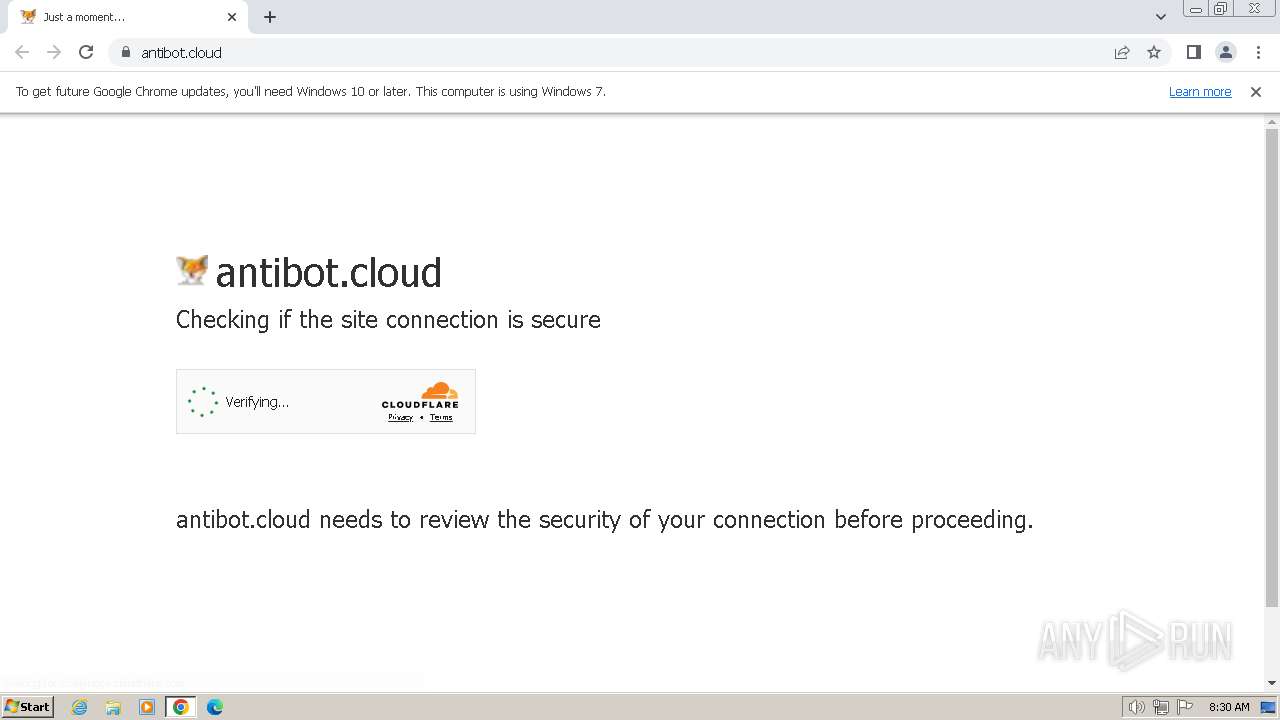Click 'Checking if the site connection is secure'
Image resolution: width=1280 pixels, height=720 pixels.
388,319
